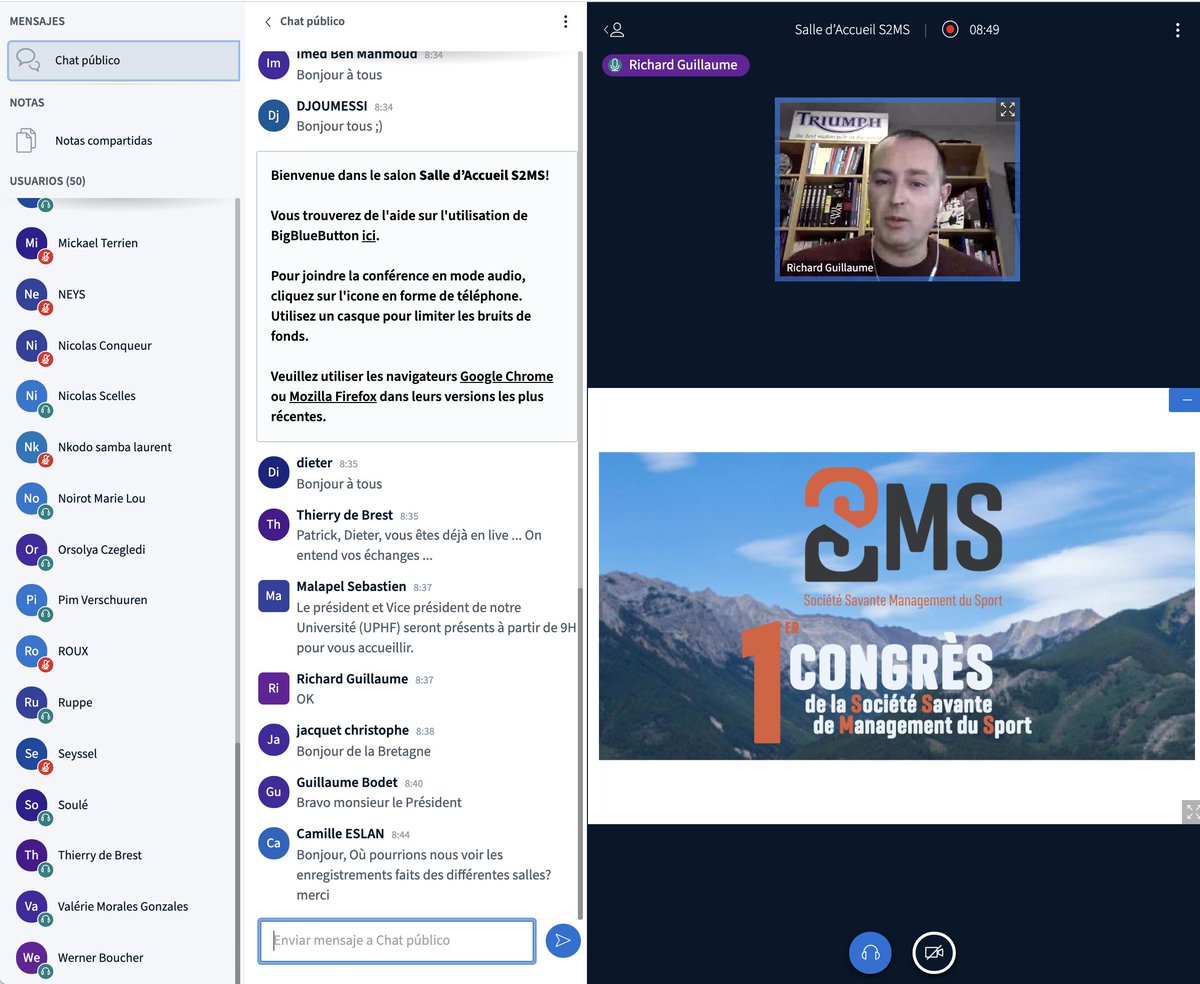This screenshot has width=1200, height=984.
Task: Click the We avatar of Werner Boucher
Action: [x=32, y=957]
